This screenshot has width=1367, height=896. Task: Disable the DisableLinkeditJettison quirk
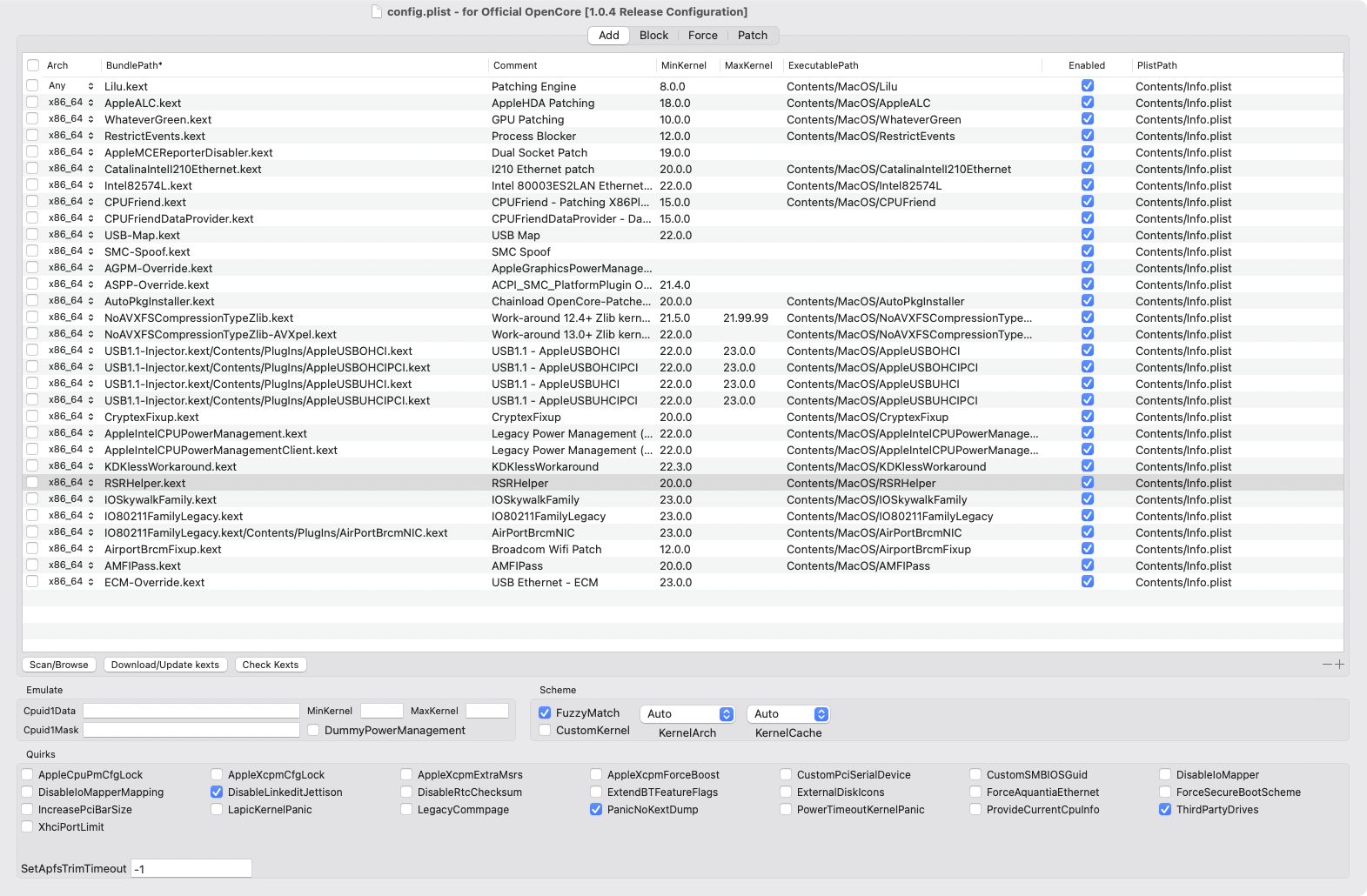point(217,792)
